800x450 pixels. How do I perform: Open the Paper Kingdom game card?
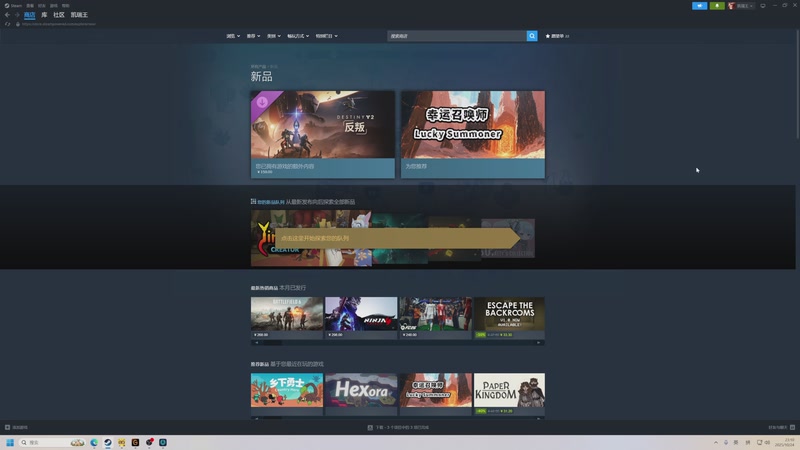(509, 393)
